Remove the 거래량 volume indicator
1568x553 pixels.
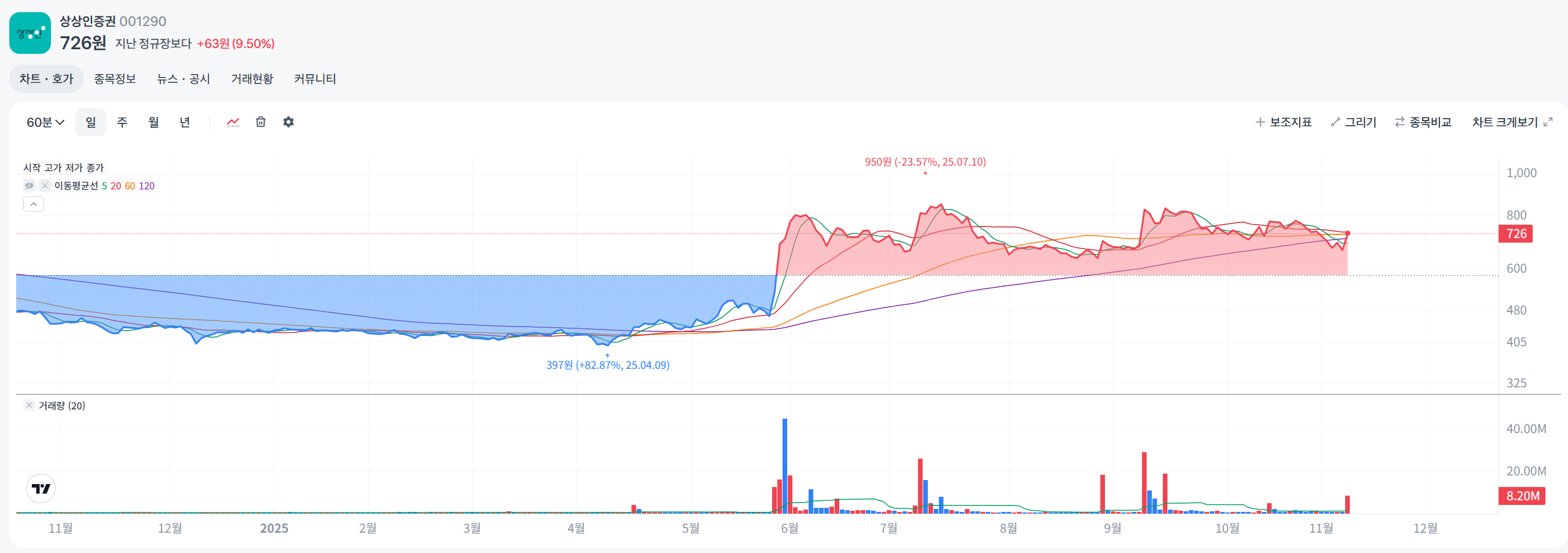[x=28, y=405]
